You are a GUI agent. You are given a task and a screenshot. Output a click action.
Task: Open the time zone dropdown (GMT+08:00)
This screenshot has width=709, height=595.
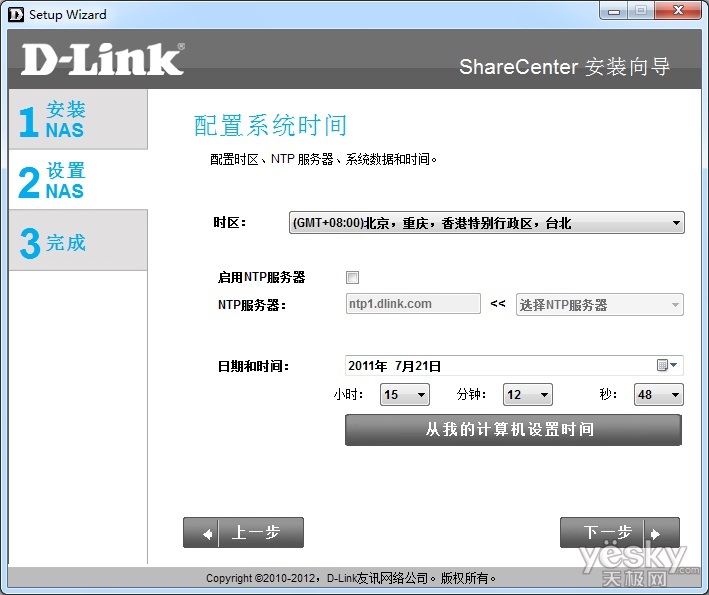tap(487, 222)
